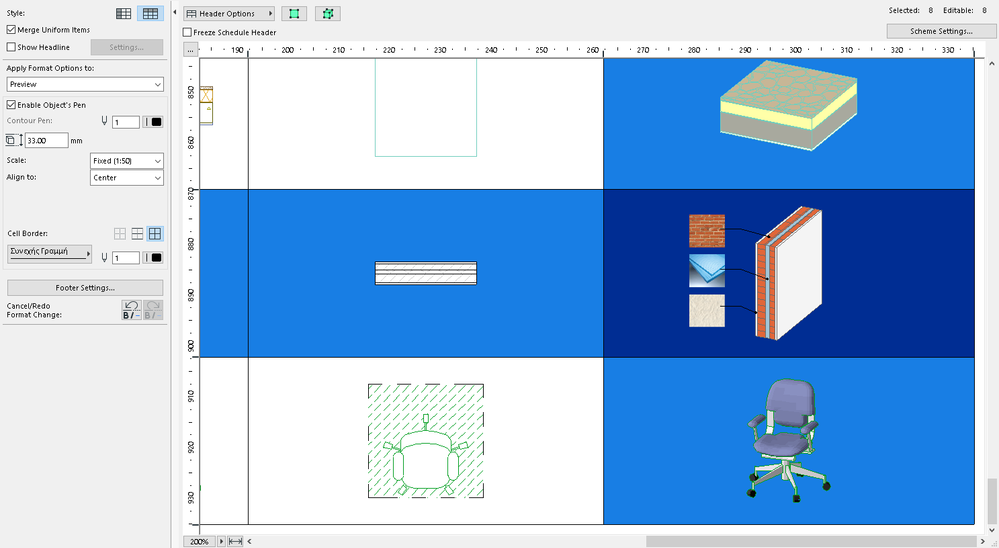Click the select-in-3D green icon

327,14
